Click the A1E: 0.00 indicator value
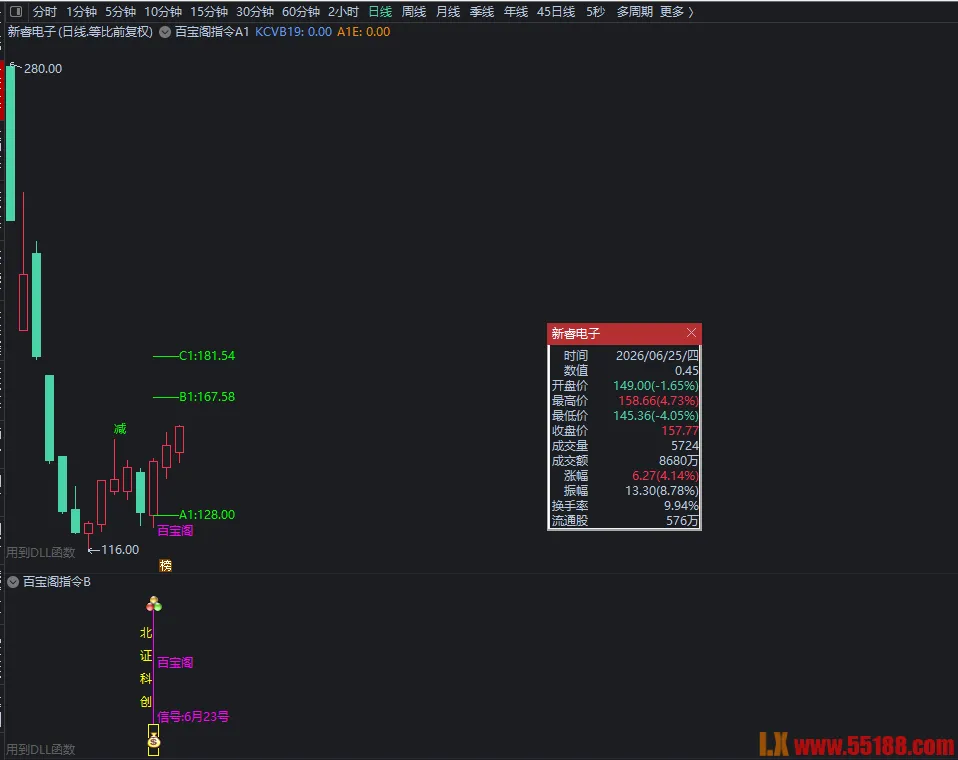958x760 pixels. (364, 32)
